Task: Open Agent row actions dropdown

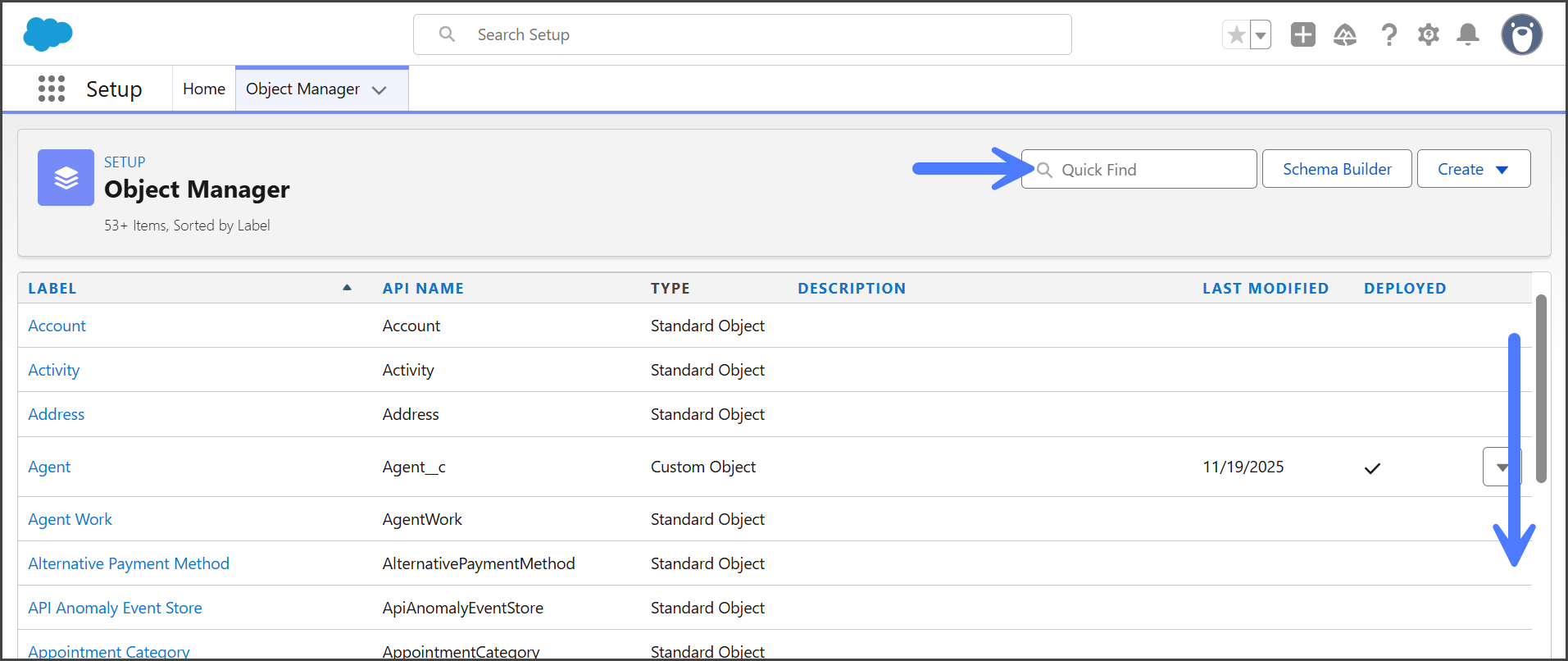Action: point(1500,467)
